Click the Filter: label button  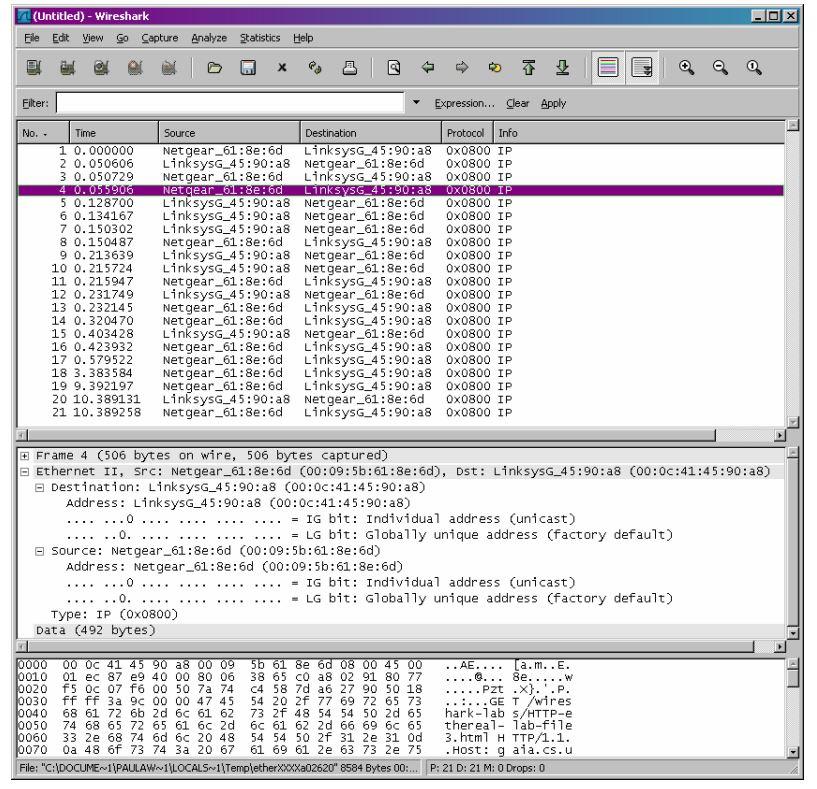point(35,104)
